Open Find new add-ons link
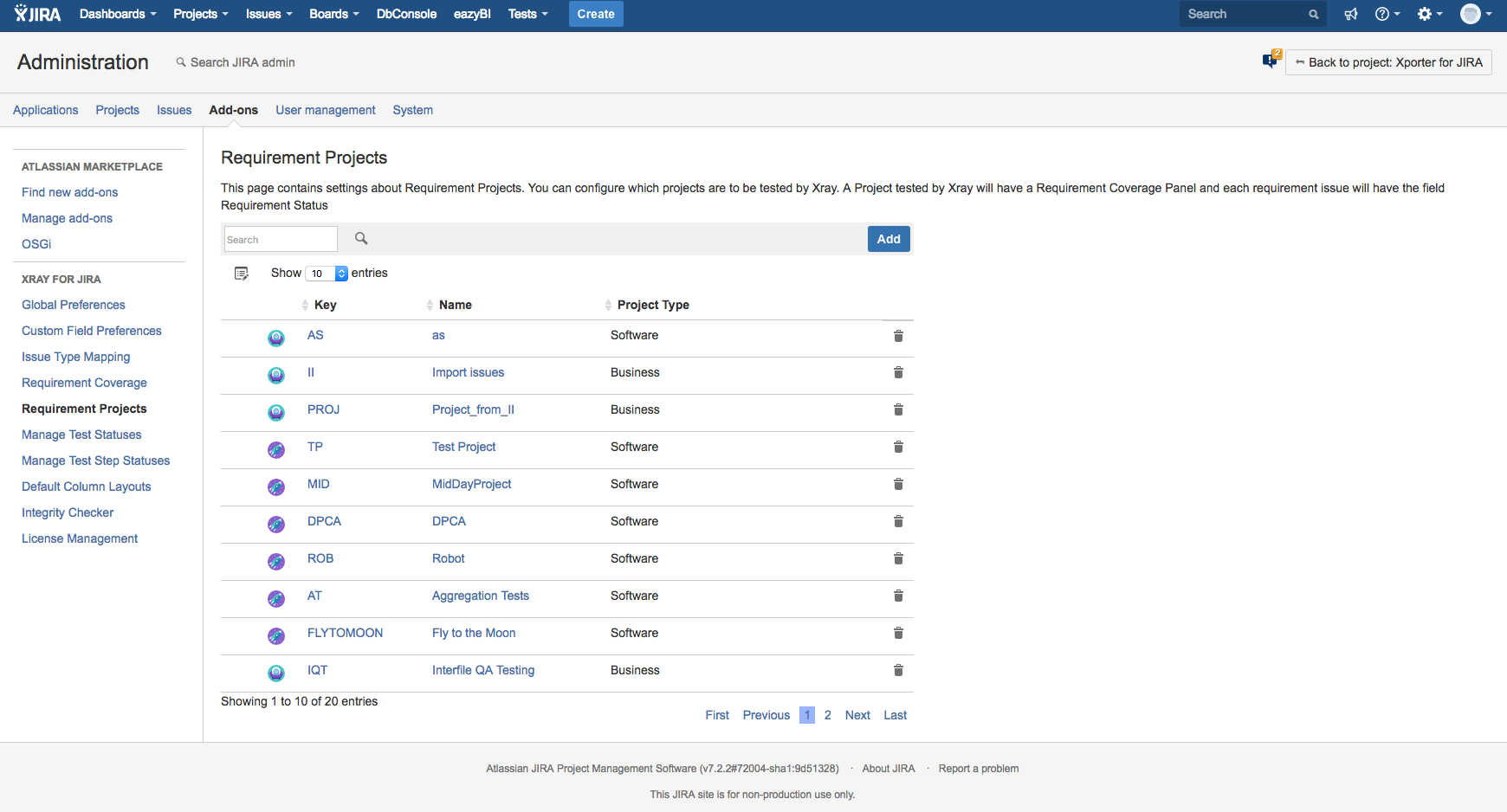 [x=69, y=192]
